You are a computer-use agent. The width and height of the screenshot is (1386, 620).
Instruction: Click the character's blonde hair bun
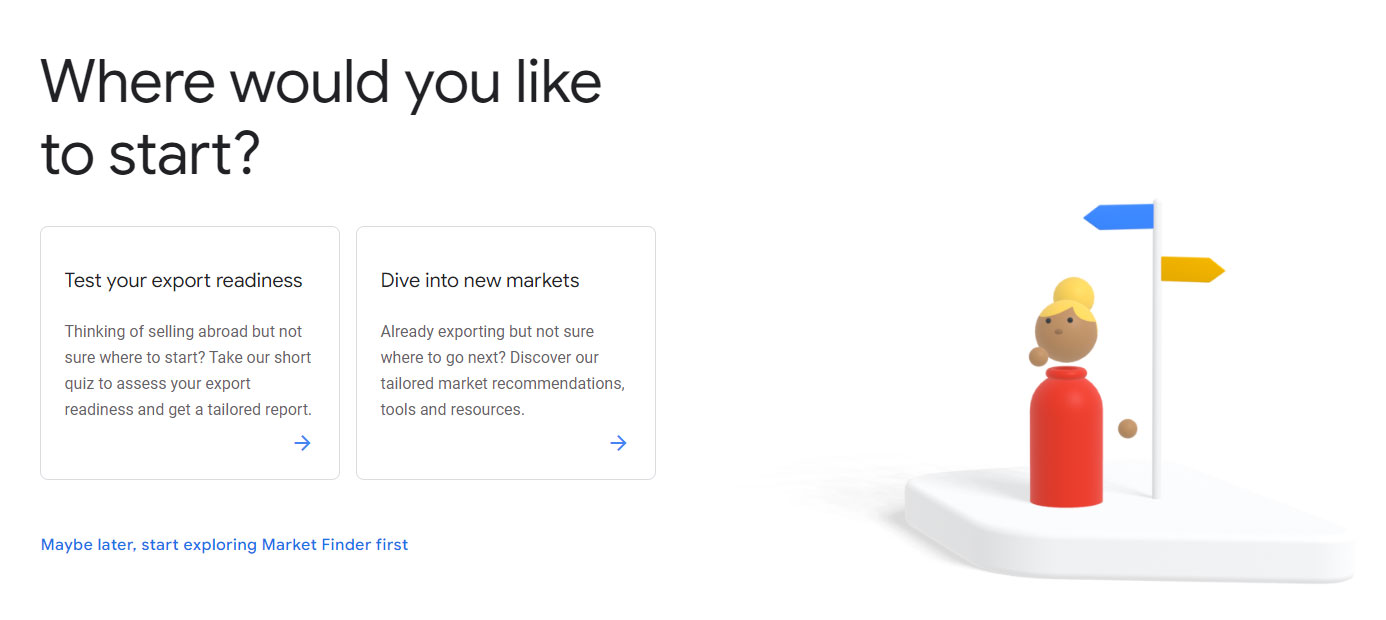pyautogui.click(x=1073, y=293)
